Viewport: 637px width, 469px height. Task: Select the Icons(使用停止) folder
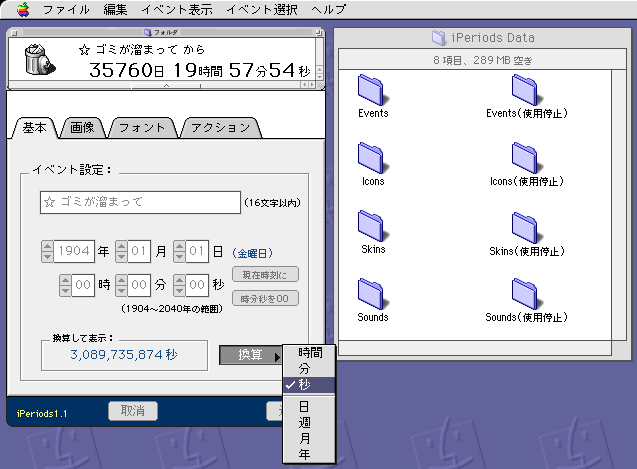tap(526, 165)
